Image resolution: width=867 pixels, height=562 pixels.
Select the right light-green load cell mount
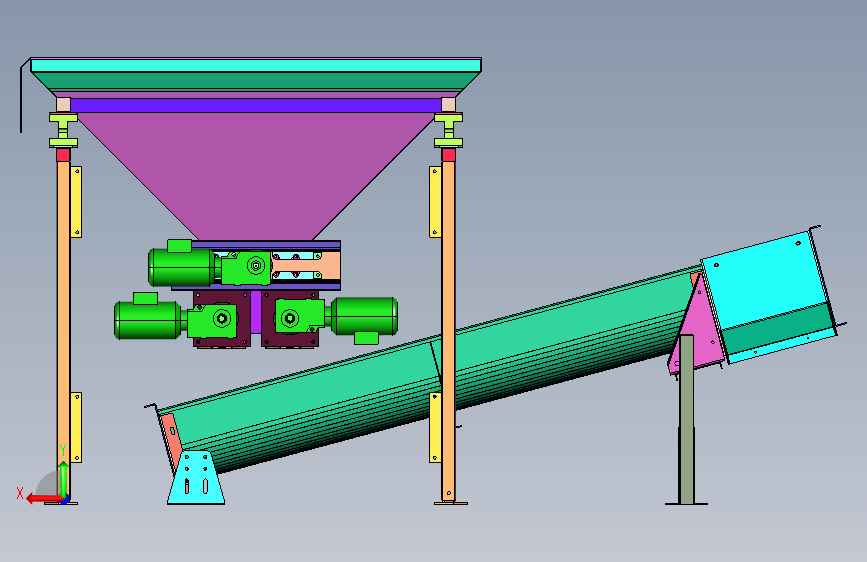(448, 130)
